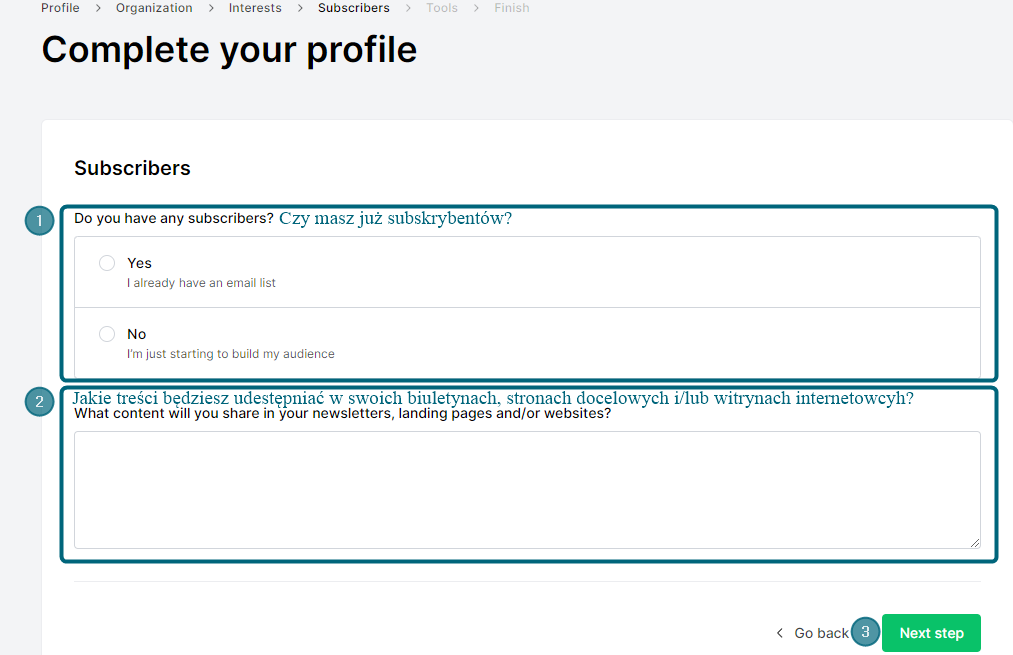Open the Tools breadcrumb step

tap(442, 8)
